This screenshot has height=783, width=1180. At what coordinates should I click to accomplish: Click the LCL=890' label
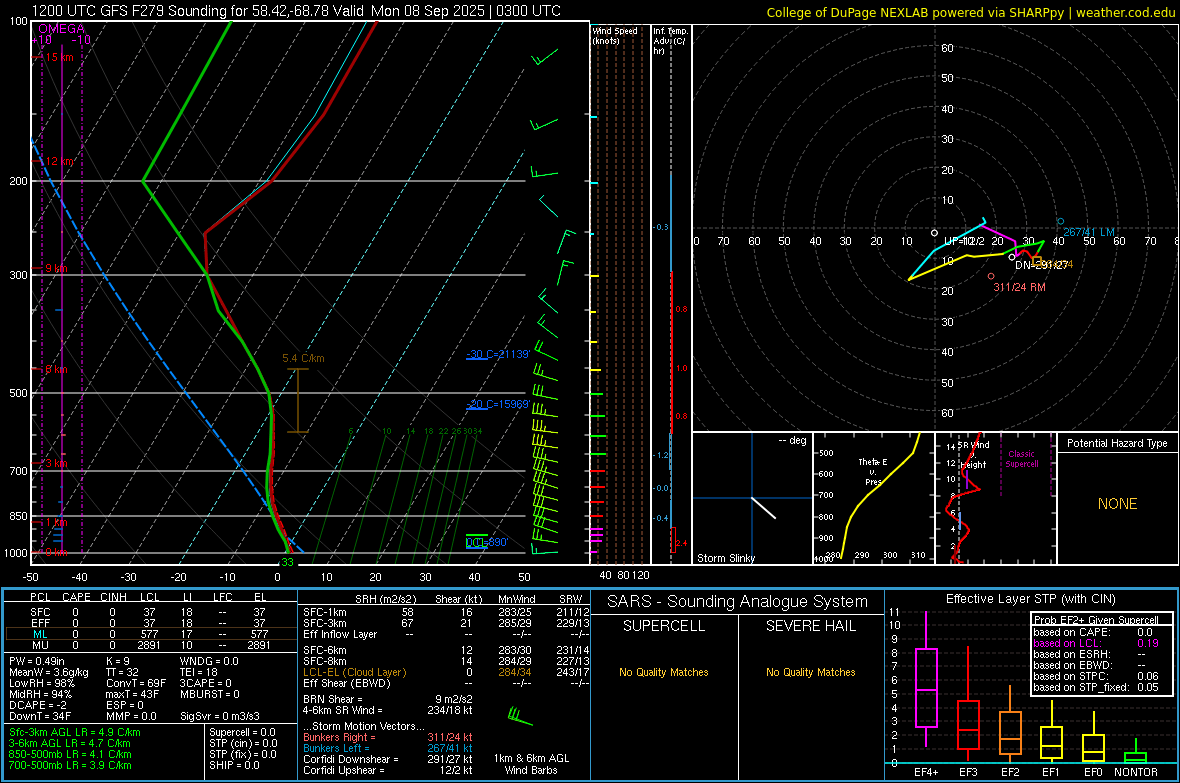point(487,542)
